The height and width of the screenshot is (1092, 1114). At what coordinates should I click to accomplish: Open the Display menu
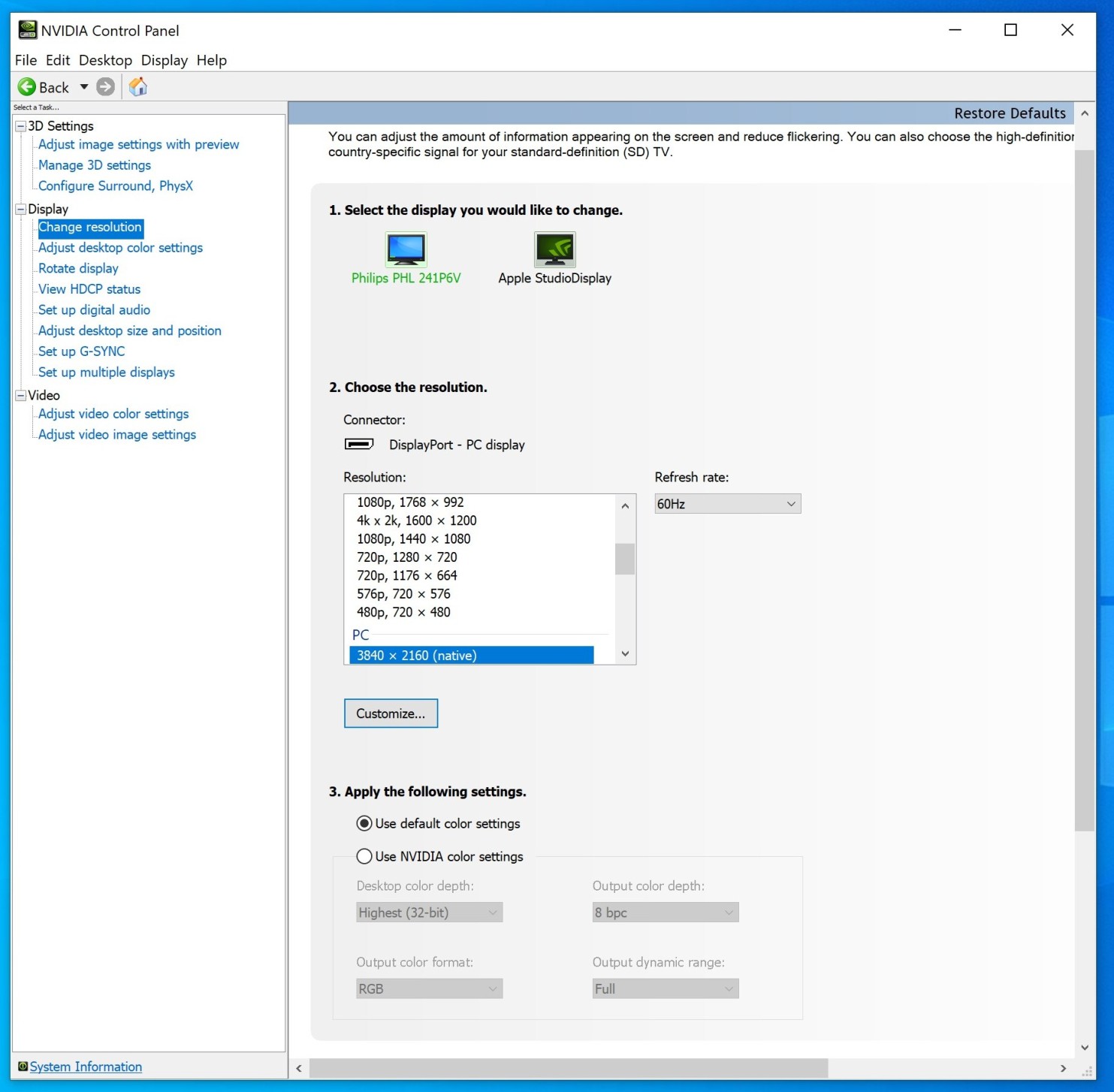click(165, 60)
